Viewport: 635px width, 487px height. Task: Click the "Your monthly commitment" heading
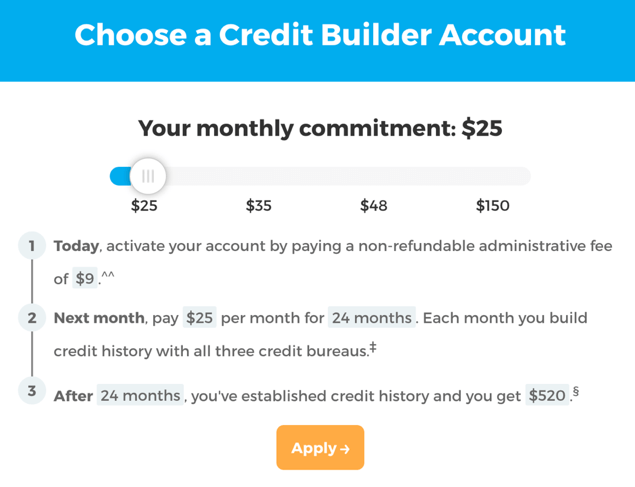coord(319,128)
